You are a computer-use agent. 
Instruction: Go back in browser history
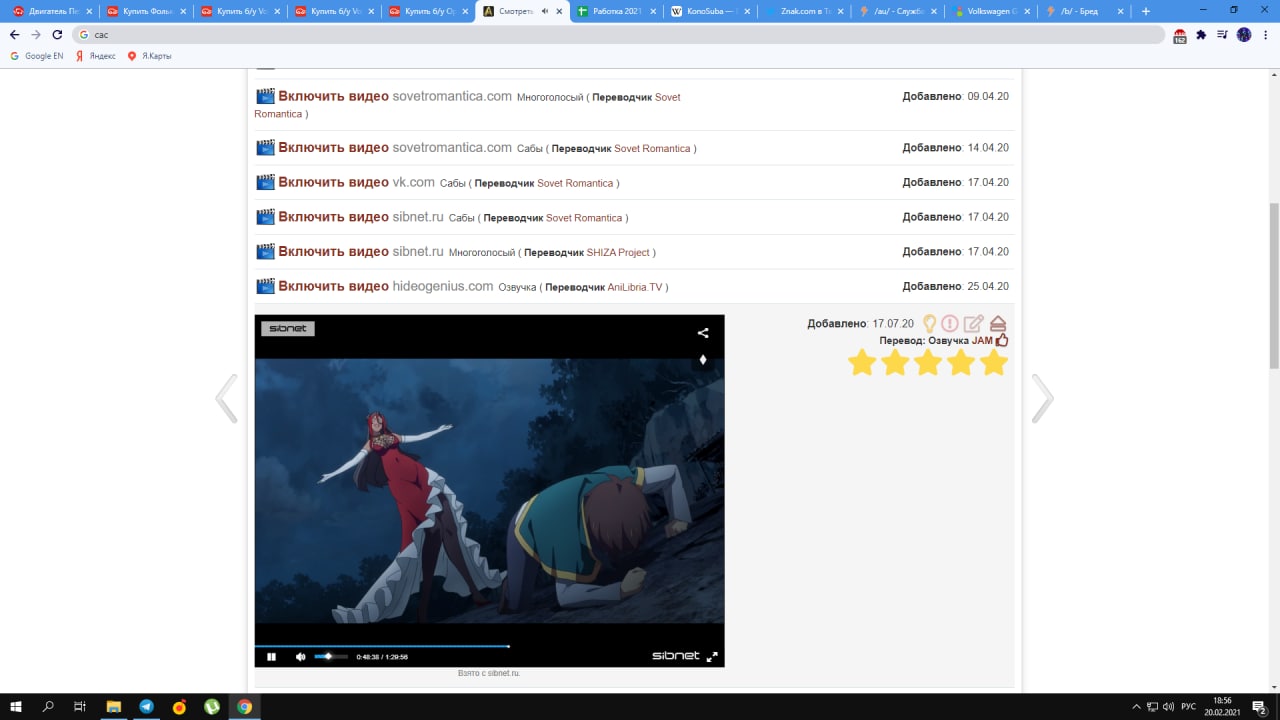click(14, 34)
